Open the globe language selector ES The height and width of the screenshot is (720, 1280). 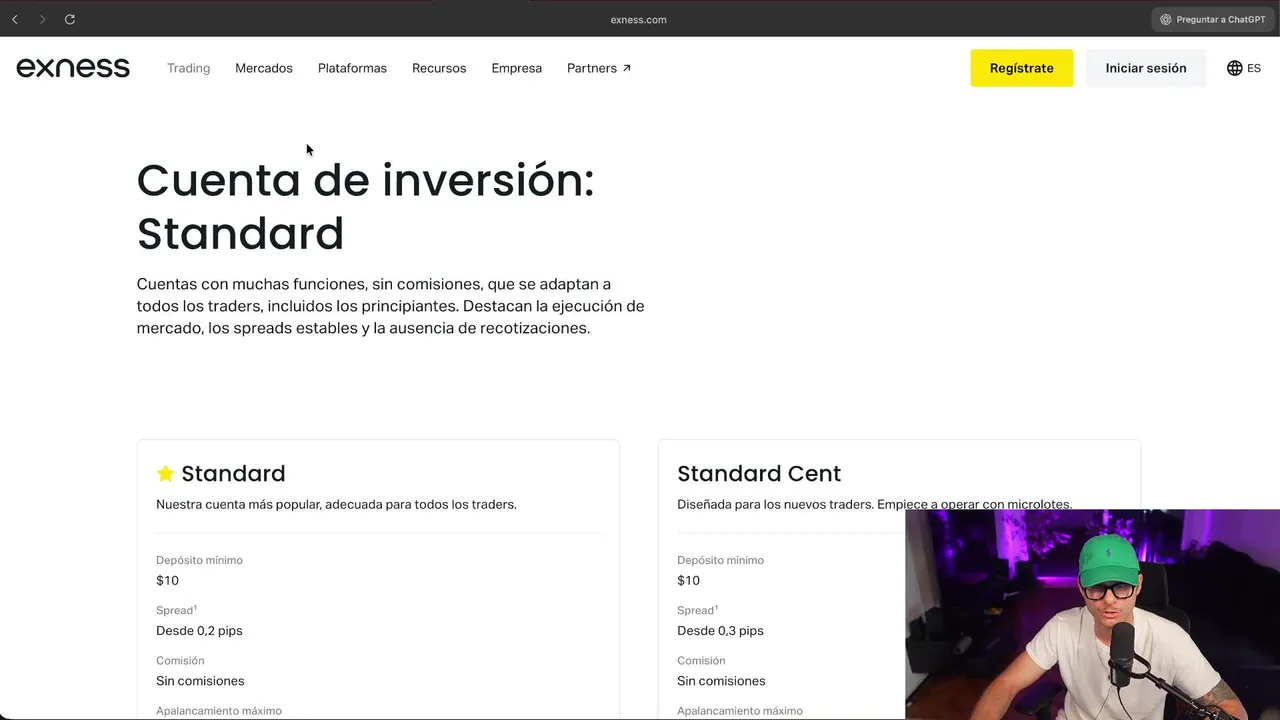pos(1244,68)
